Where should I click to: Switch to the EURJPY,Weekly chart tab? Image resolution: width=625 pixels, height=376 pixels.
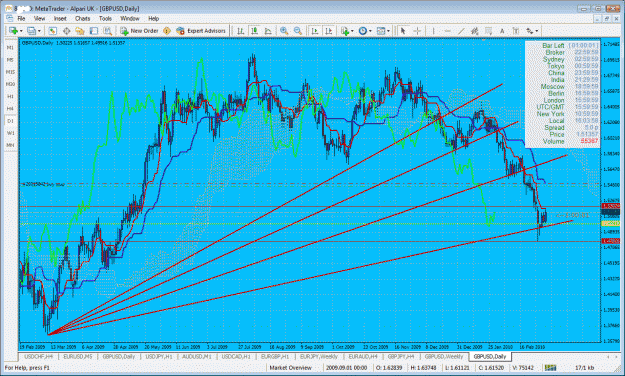[x=318, y=357]
